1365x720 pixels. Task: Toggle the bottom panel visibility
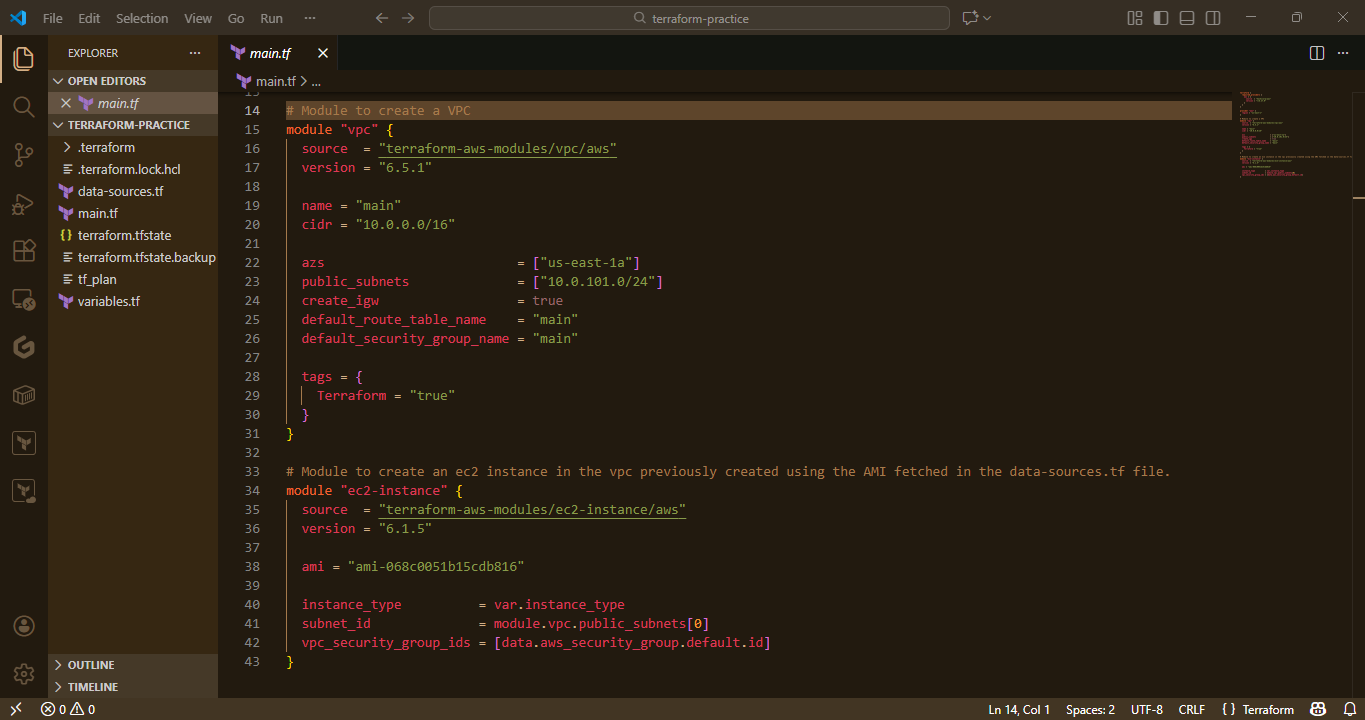1186,17
